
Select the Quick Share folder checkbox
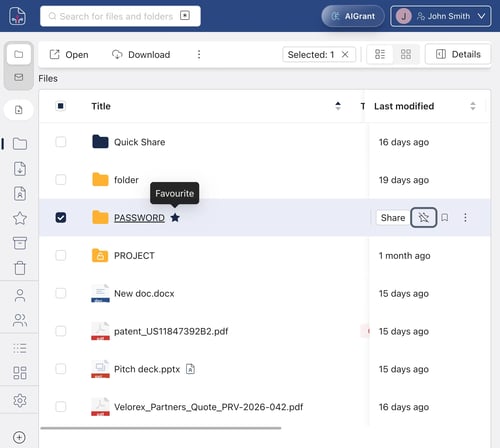(61, 142)
